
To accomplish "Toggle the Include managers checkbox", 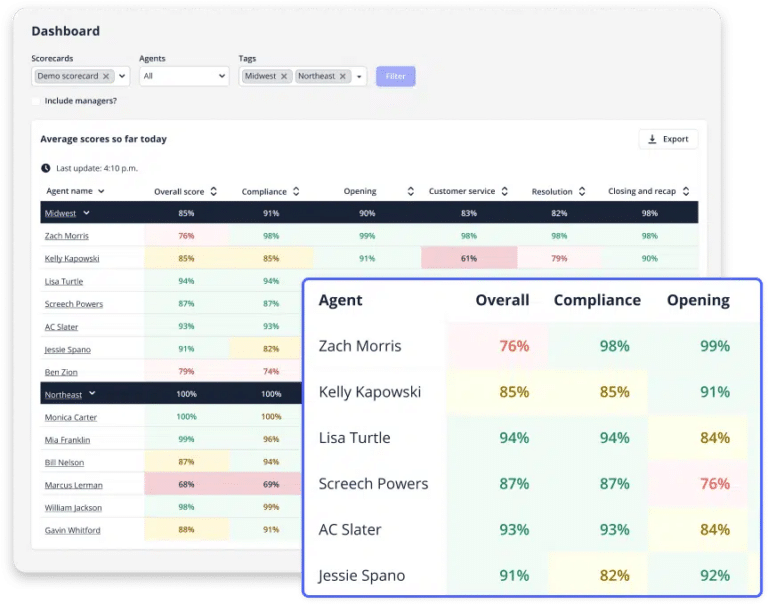I will click(36, 101).
